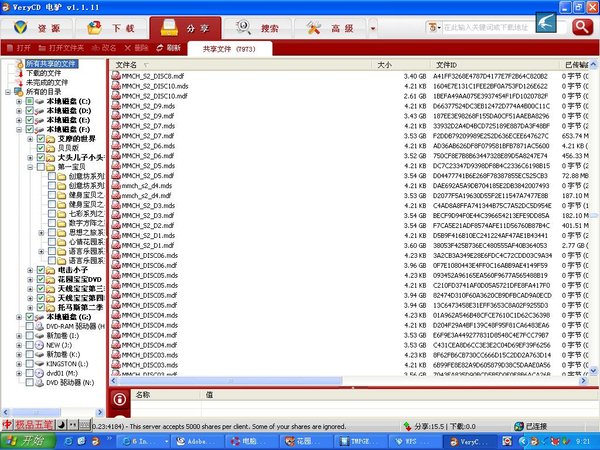Viewport: 600px width, 450px height.
Task: Click the red search magnifier button
Action: 582,27
